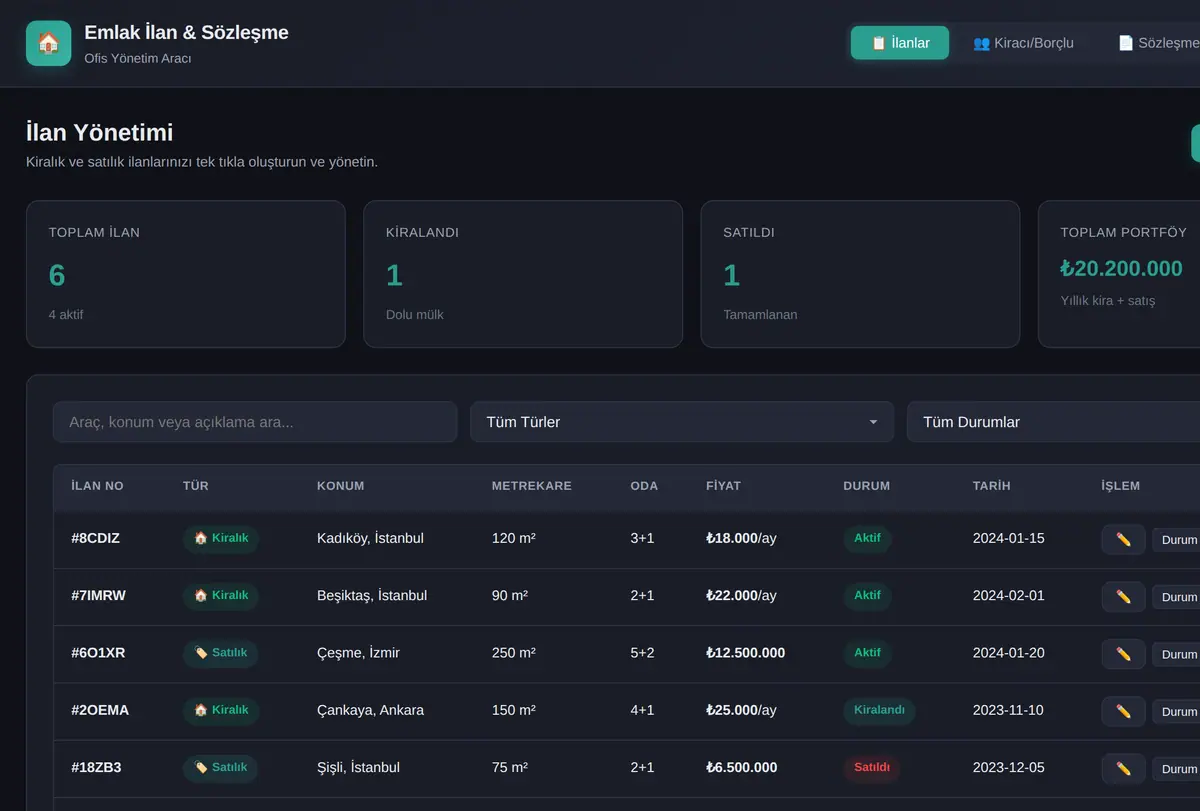Select the TARİH column header
This screenshot has height=811, width=1200.
point(991,486)
